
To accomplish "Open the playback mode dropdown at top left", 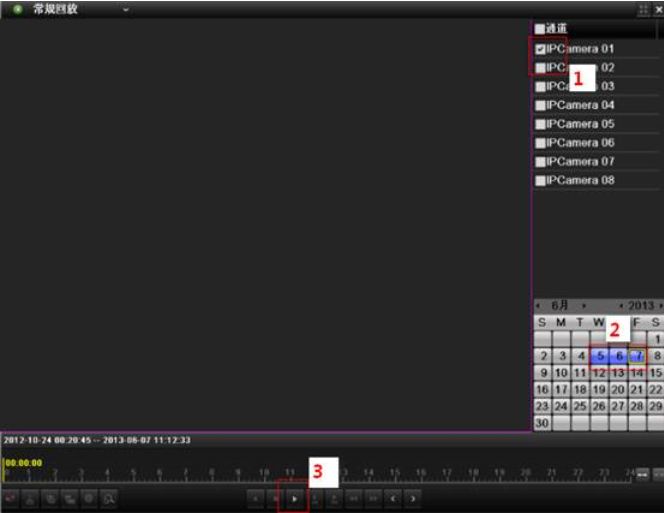I will point(126,9).
